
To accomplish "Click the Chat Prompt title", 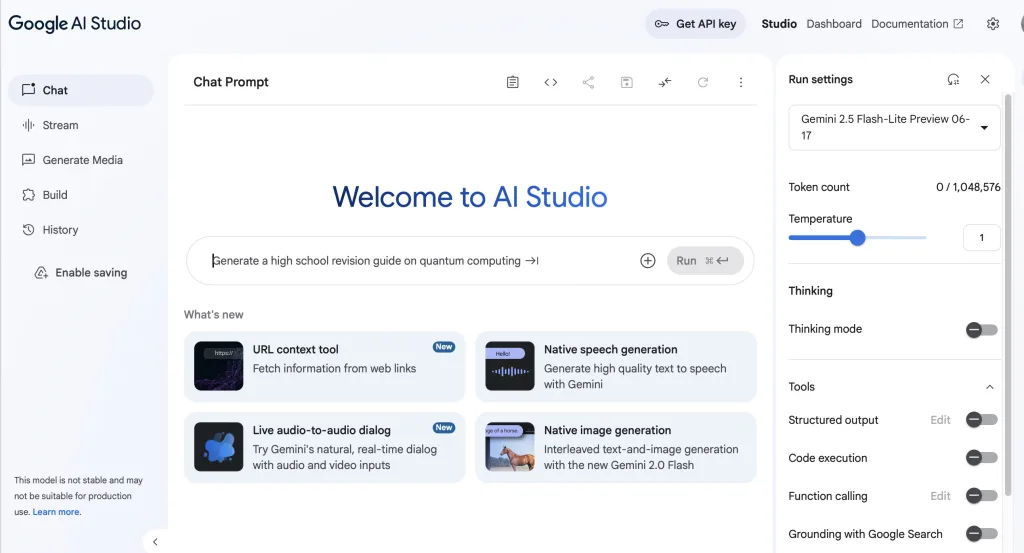I will pos(231,82).
